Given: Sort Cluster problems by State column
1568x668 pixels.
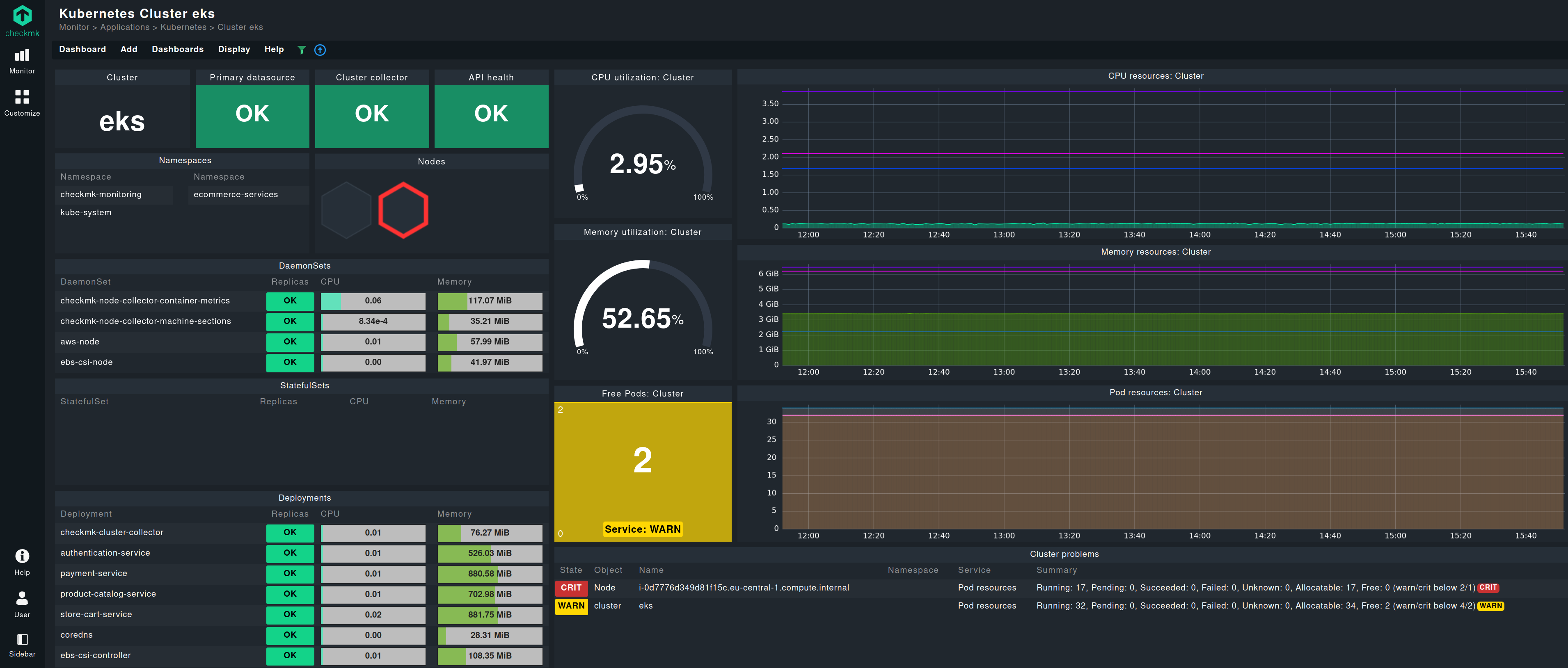Looking at the screenshot, I should [x=571, y=570].
